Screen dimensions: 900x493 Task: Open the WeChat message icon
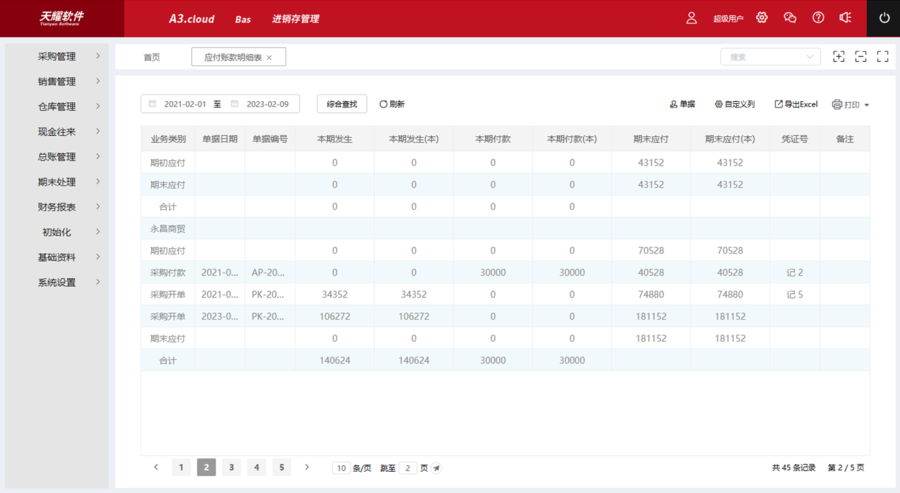790,18
